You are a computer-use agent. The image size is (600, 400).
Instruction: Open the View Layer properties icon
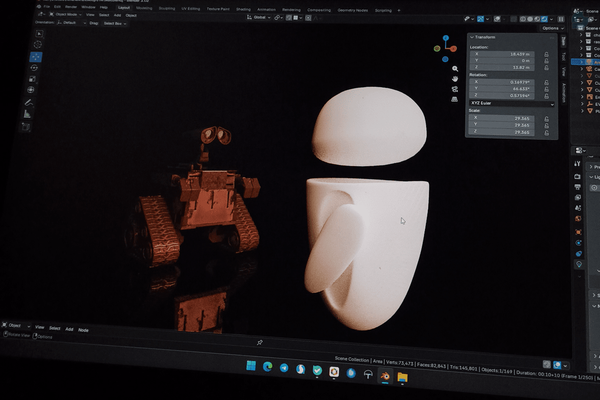(x=578, y=197)
